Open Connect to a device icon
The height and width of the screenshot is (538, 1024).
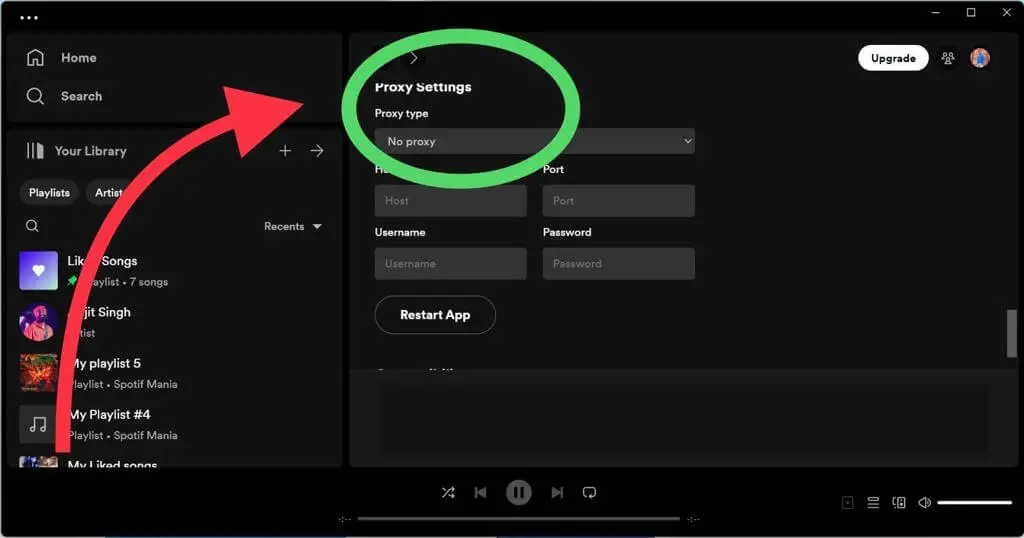(x=899, y=503)
